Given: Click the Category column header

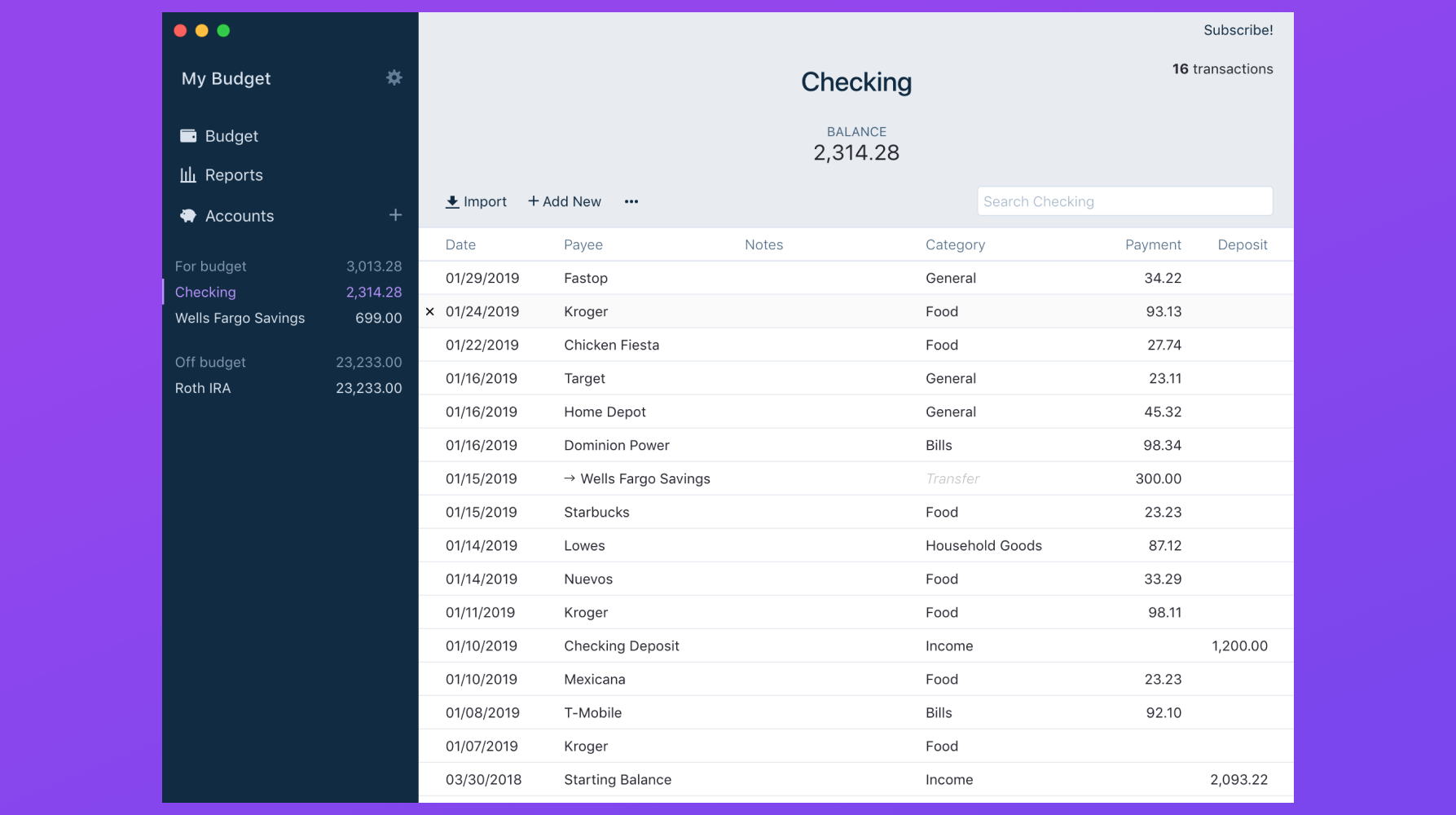Looking at the screenshot, I should coord(955,244).
